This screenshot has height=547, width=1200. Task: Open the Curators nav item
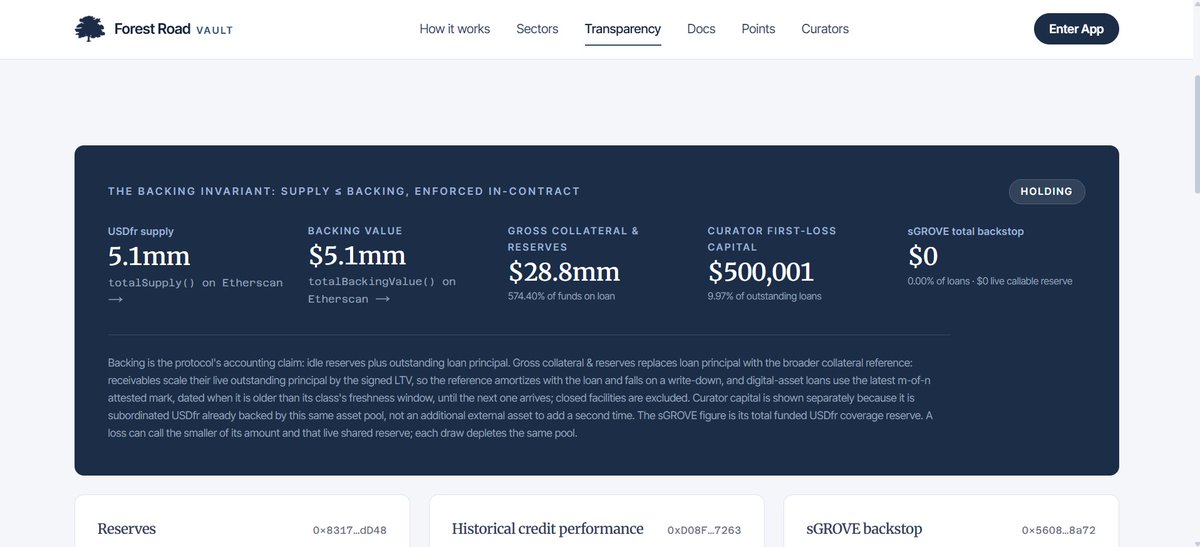[825, 29]
